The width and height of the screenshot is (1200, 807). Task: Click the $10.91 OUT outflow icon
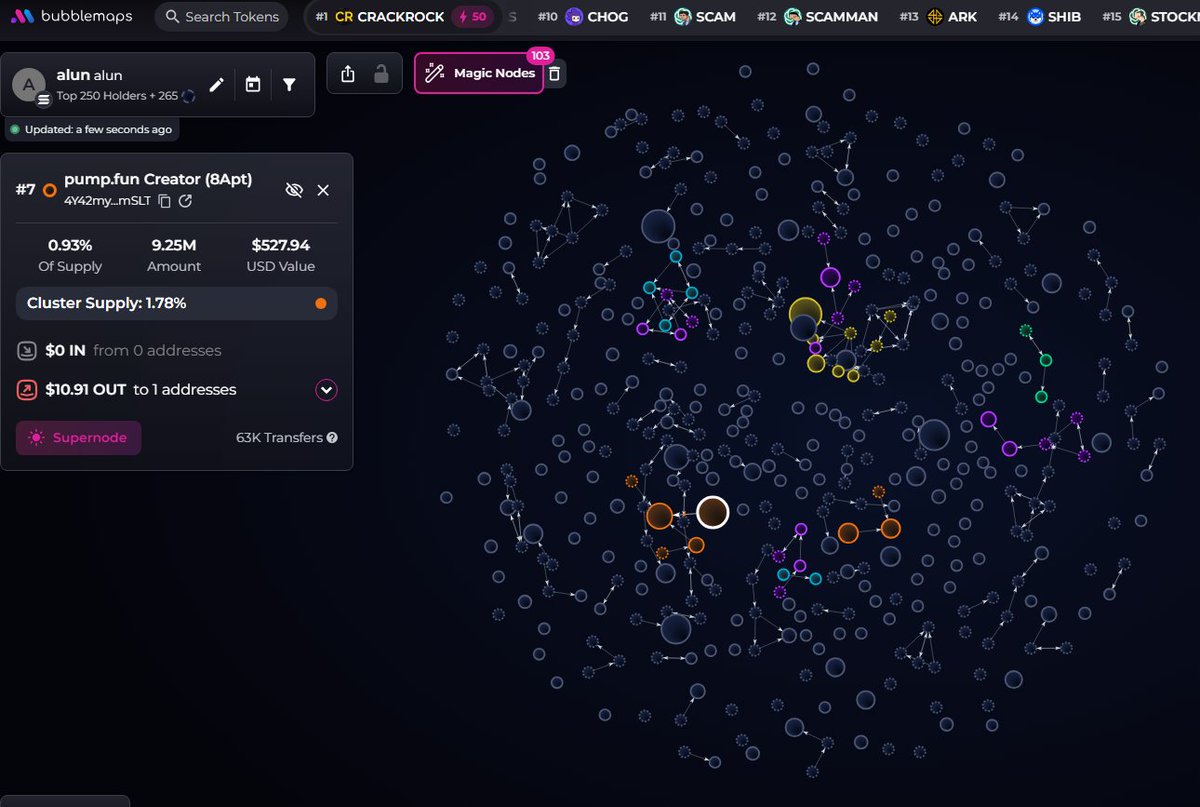[x=27, y=390]
